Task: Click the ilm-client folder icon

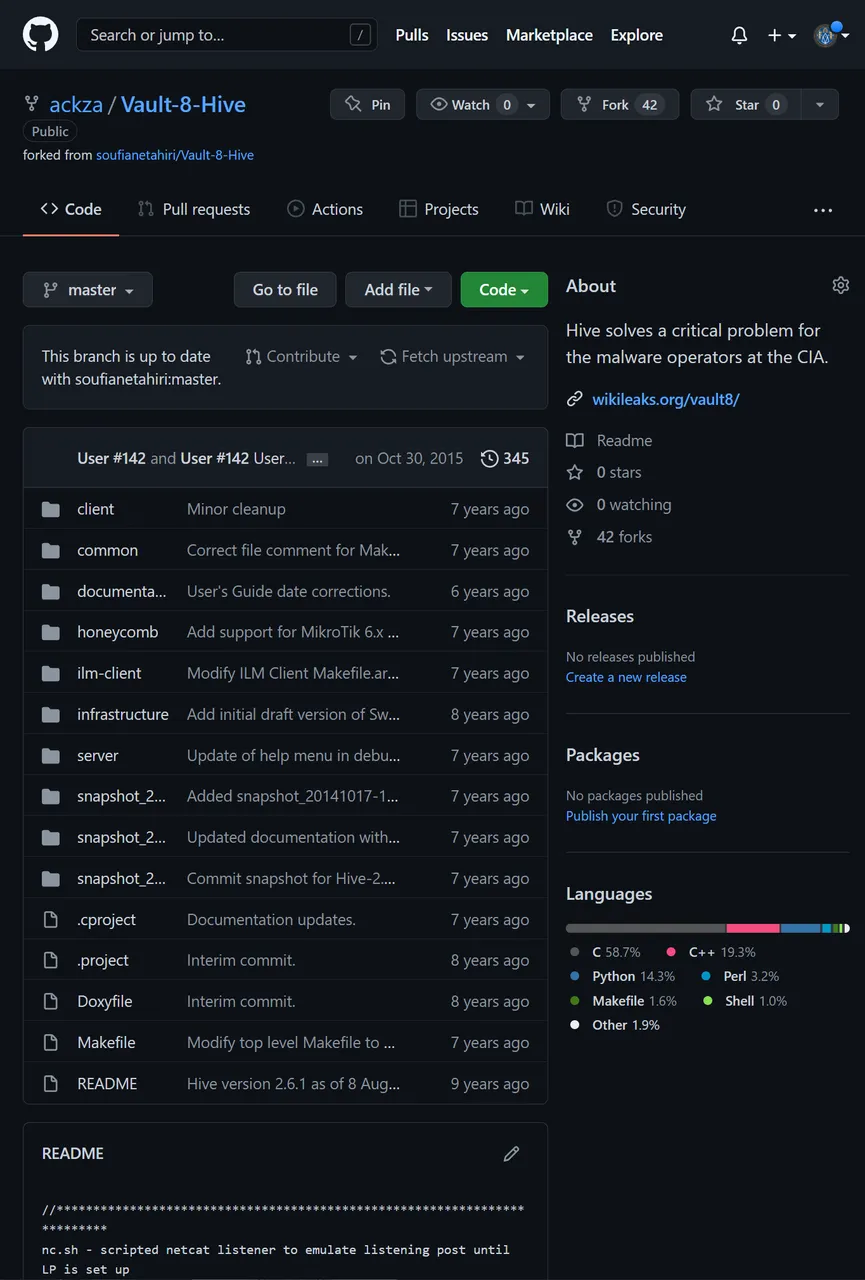Action: (51, 673)
